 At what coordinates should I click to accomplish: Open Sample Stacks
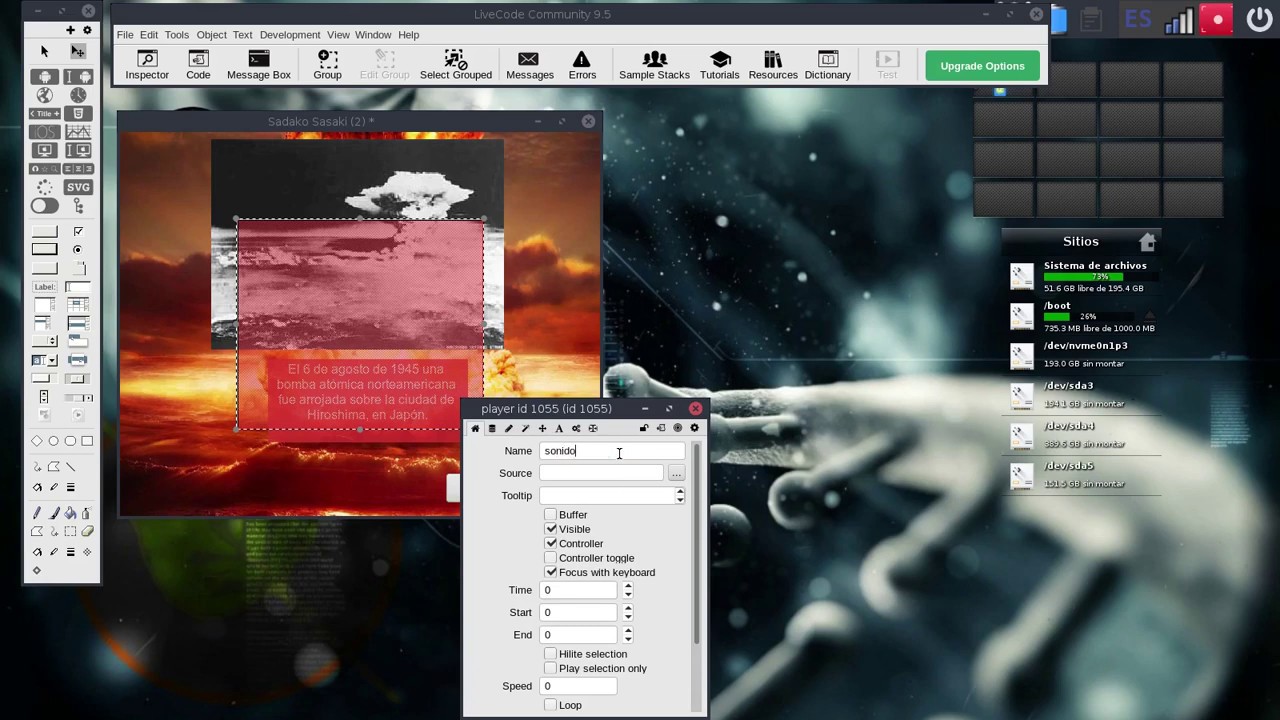coord(654,65)
